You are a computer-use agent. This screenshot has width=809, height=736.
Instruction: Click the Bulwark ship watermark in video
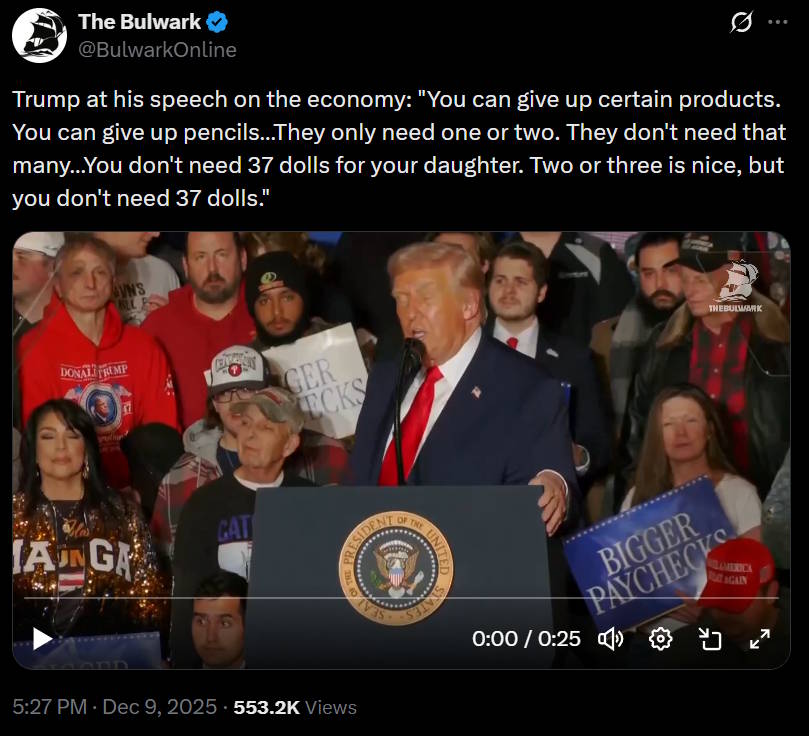click(x=735, y=287)
